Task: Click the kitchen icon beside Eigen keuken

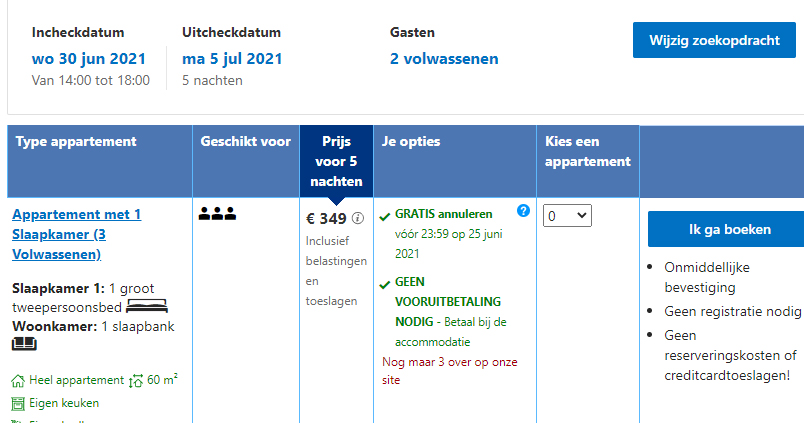Action: tap(18, 403)
